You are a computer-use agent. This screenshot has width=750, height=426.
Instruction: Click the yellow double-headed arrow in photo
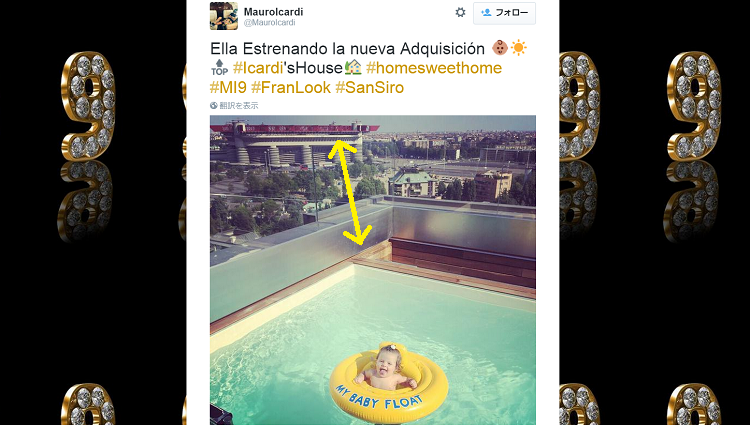350,192
